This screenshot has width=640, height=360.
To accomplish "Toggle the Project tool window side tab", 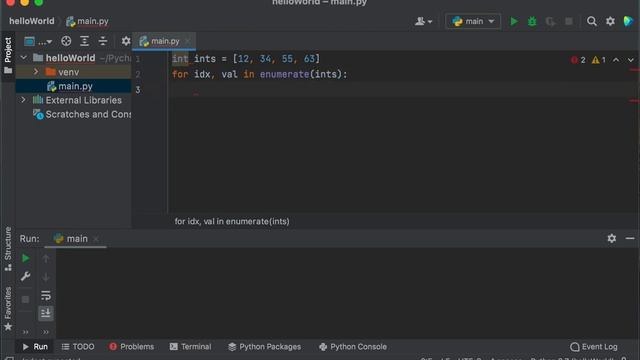I will (8, 56).
